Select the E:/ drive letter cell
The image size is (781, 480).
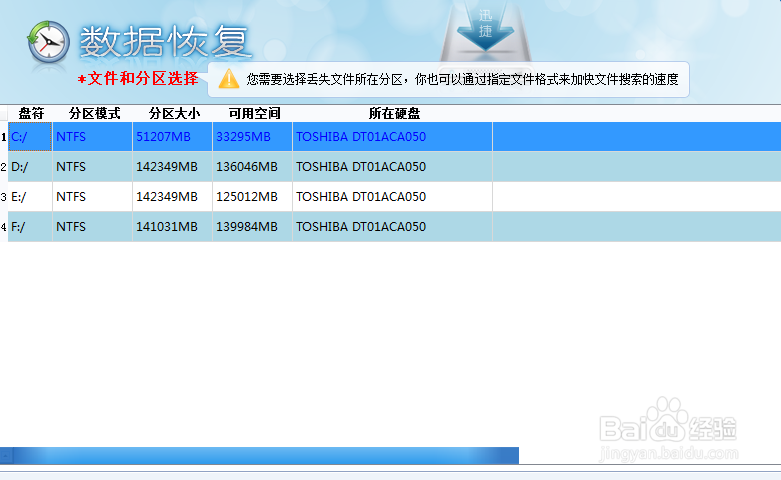[30, 197]
